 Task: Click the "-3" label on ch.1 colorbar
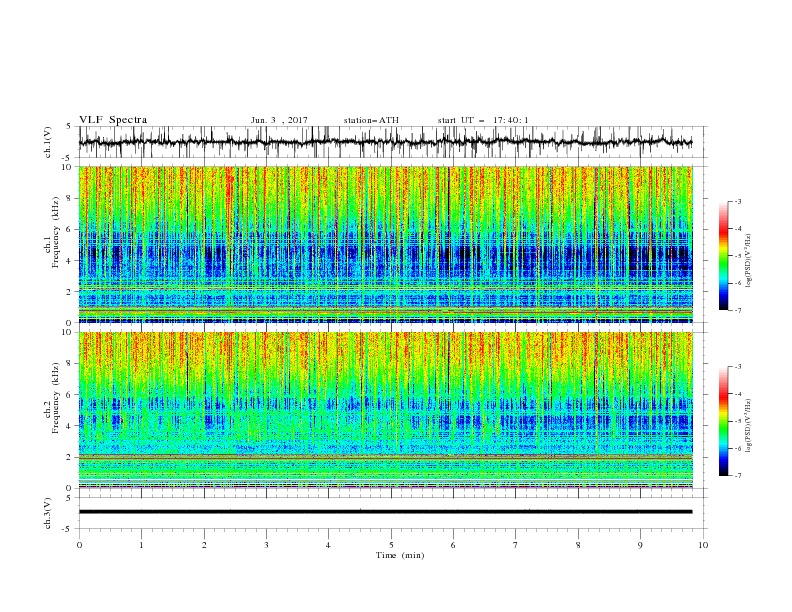tap(738, 201)
